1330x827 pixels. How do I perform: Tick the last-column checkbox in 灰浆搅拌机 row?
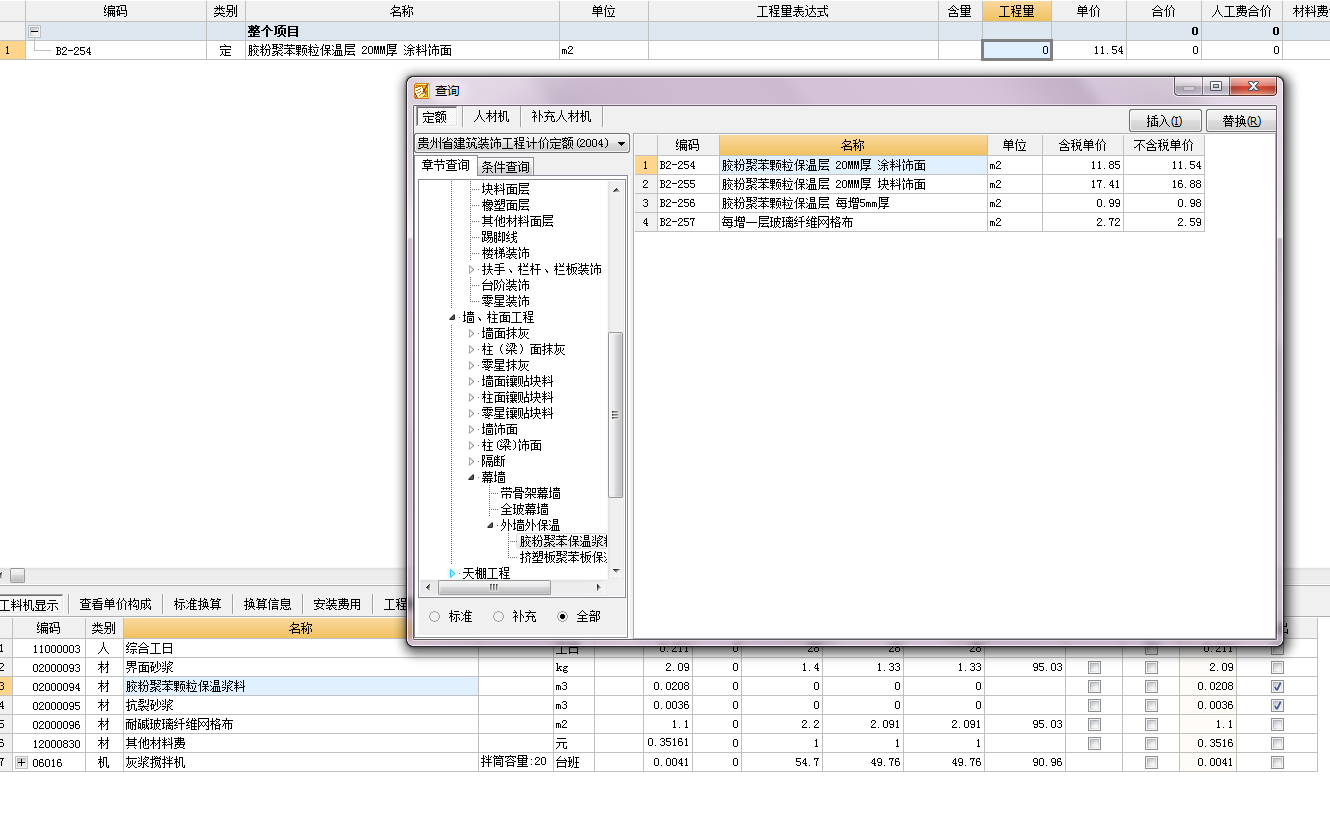pyautogui.click(x=1277, y=762)
